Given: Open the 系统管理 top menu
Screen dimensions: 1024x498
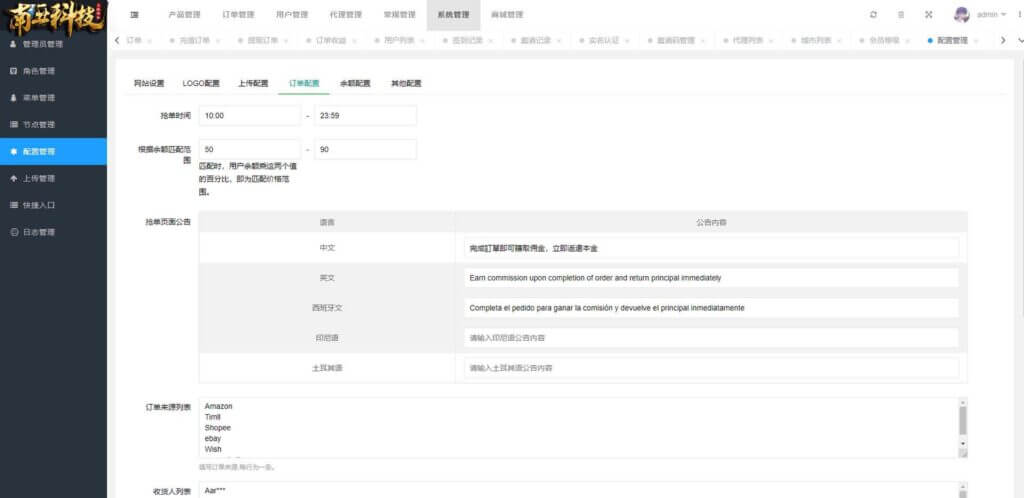Looking at the screenshot, I should 453,14.
